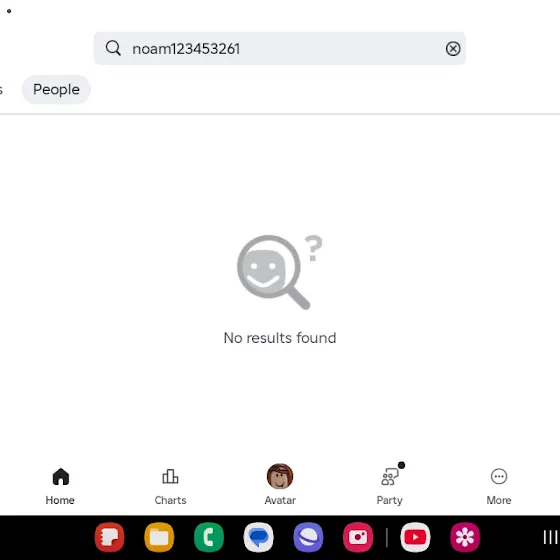Screen dimensions: 560x560
Task: Launch the purple Samsung Internet browser
Action: [x=308, y=537]
